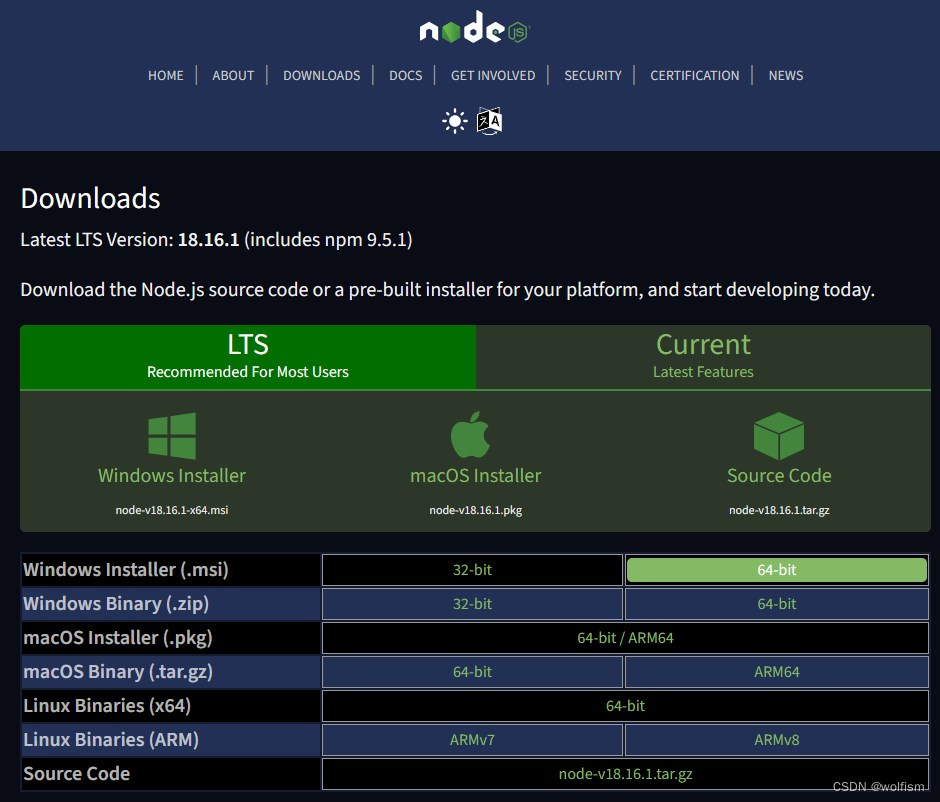Open the language translation icon

point(489,121)
